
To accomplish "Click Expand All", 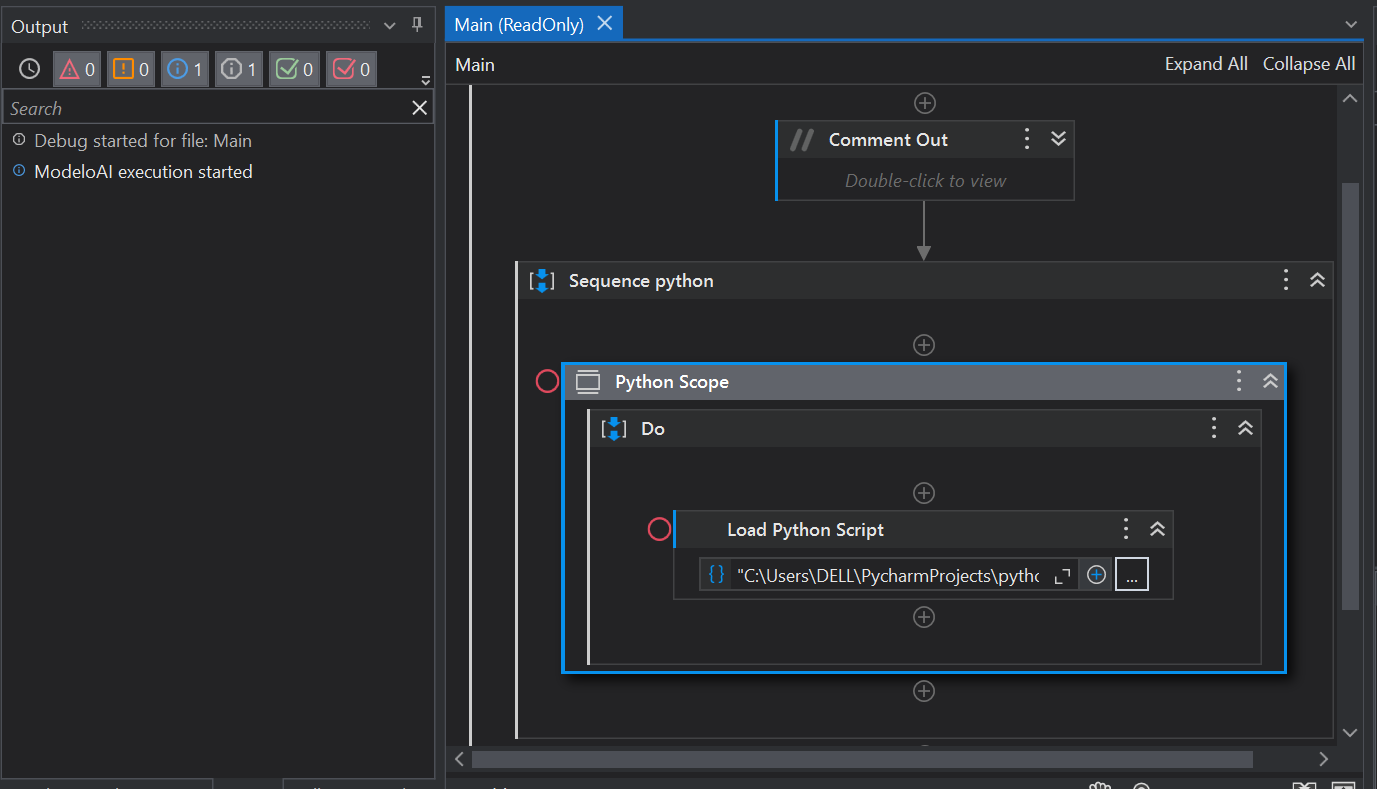I will click(1206, 64).
